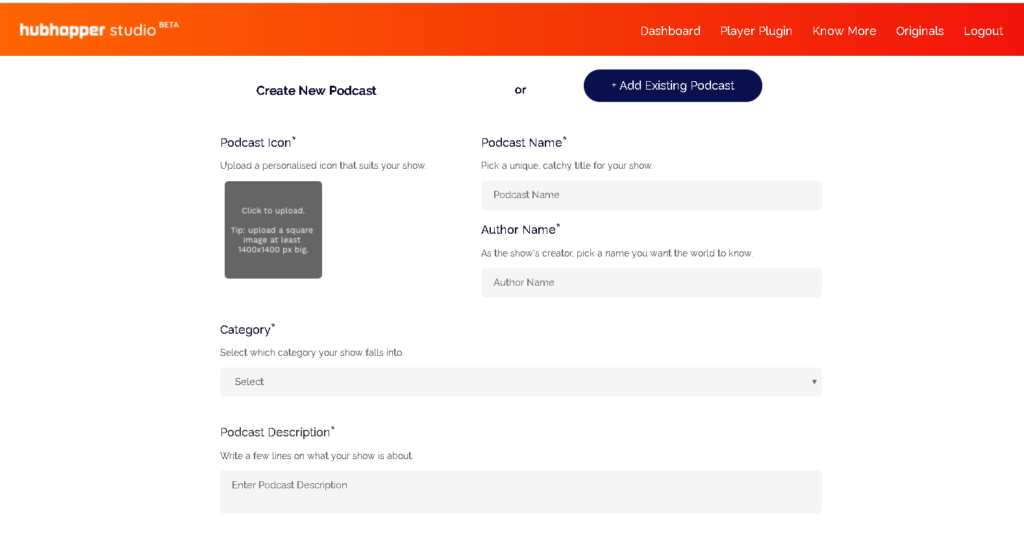Click the Category dropdown arrow
The image size is (1024, 539).
pos(814,382)
